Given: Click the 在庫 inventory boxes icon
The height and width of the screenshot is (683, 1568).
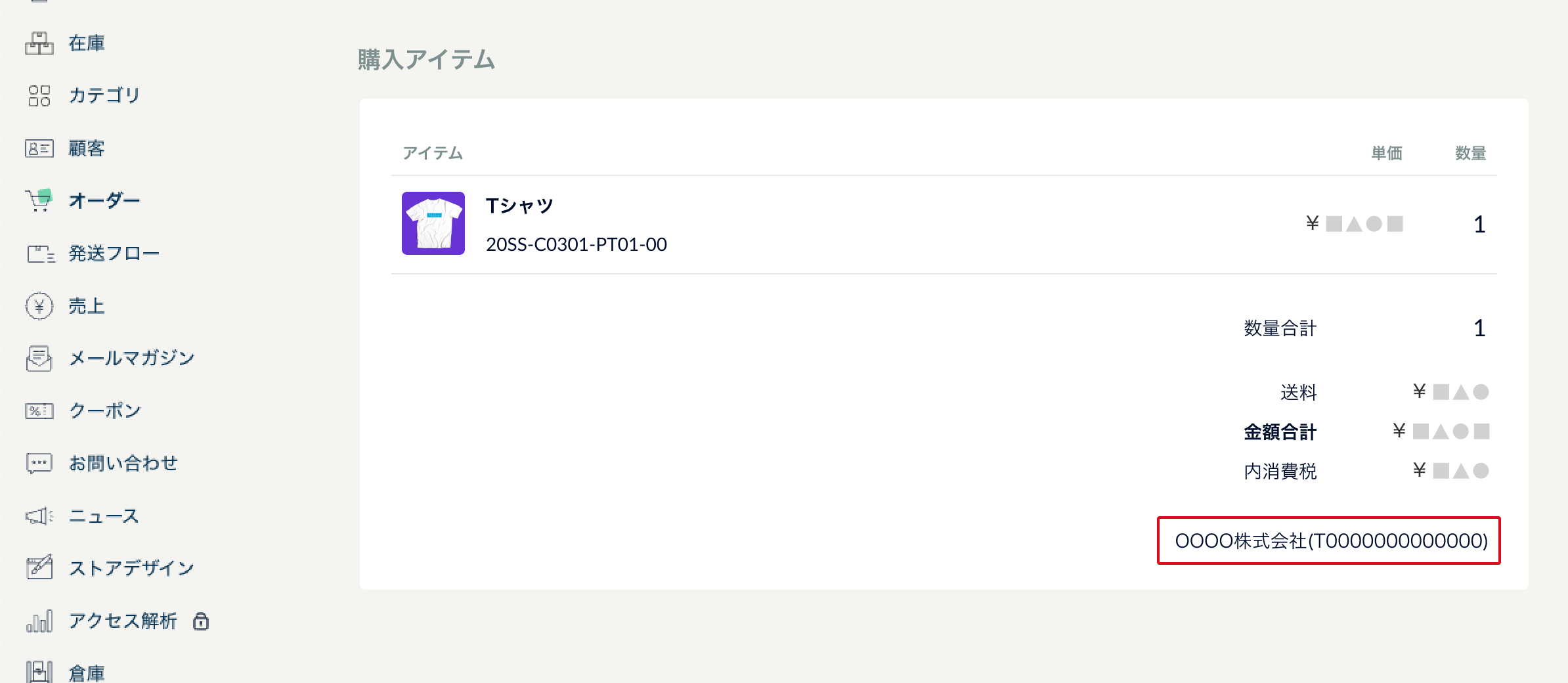Looking at the screenshot, I should pyautogui.click(x=39, y=43).
